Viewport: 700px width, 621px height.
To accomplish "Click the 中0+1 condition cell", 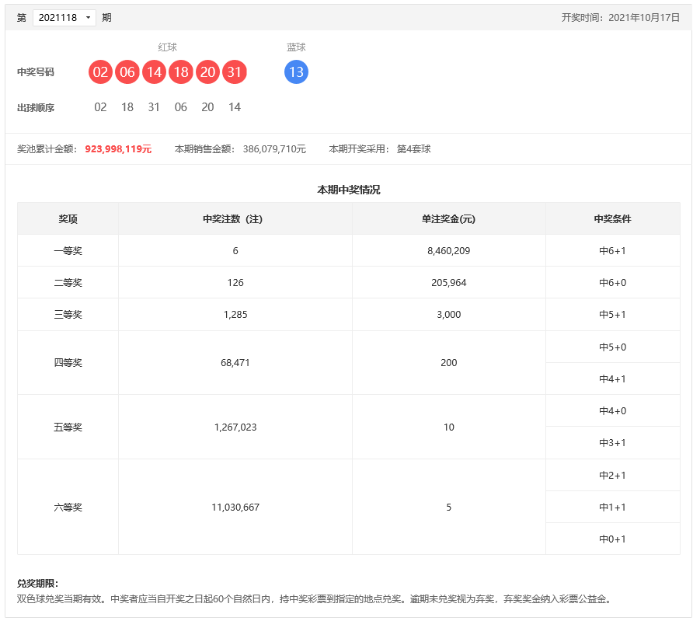I will coord(612,539).
